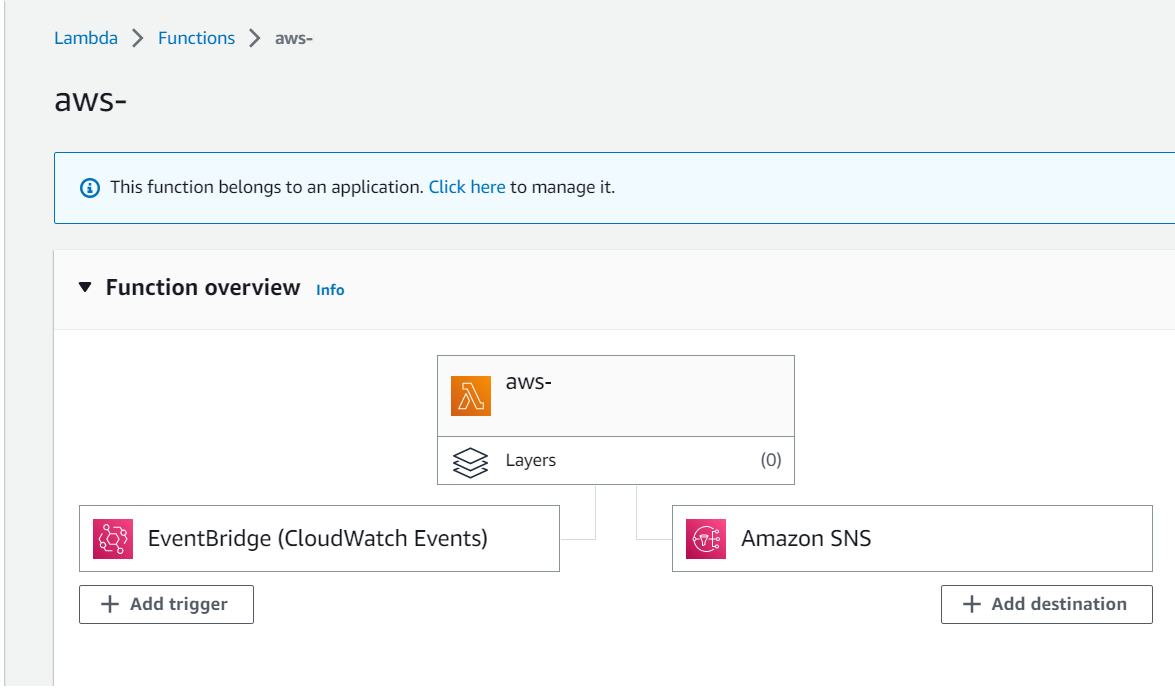Select the Amazon SNS destination label
Screen dimensions: 1175x690
(806, 539)
